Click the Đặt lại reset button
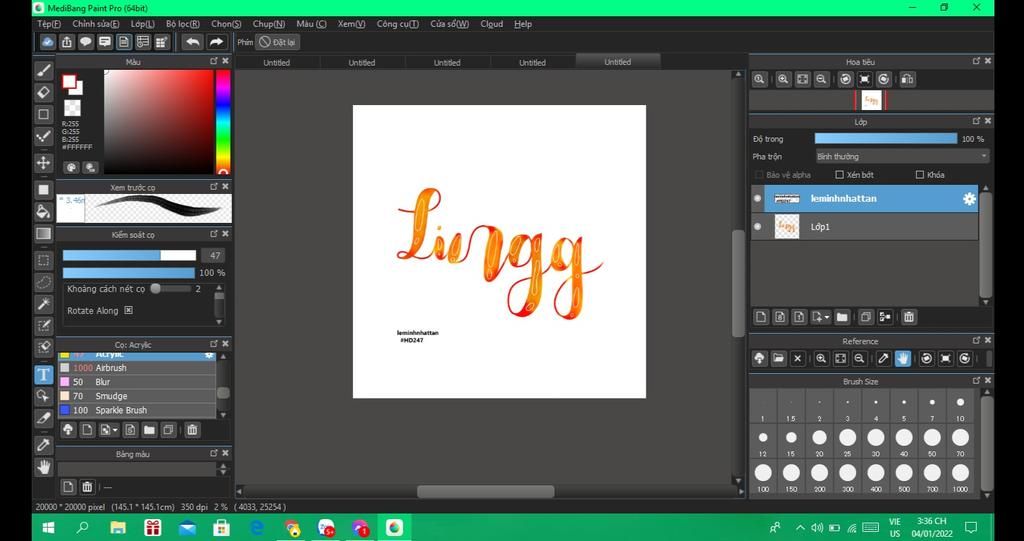Viewport: 1024px width, 541px height. click(x=278, y=42)
